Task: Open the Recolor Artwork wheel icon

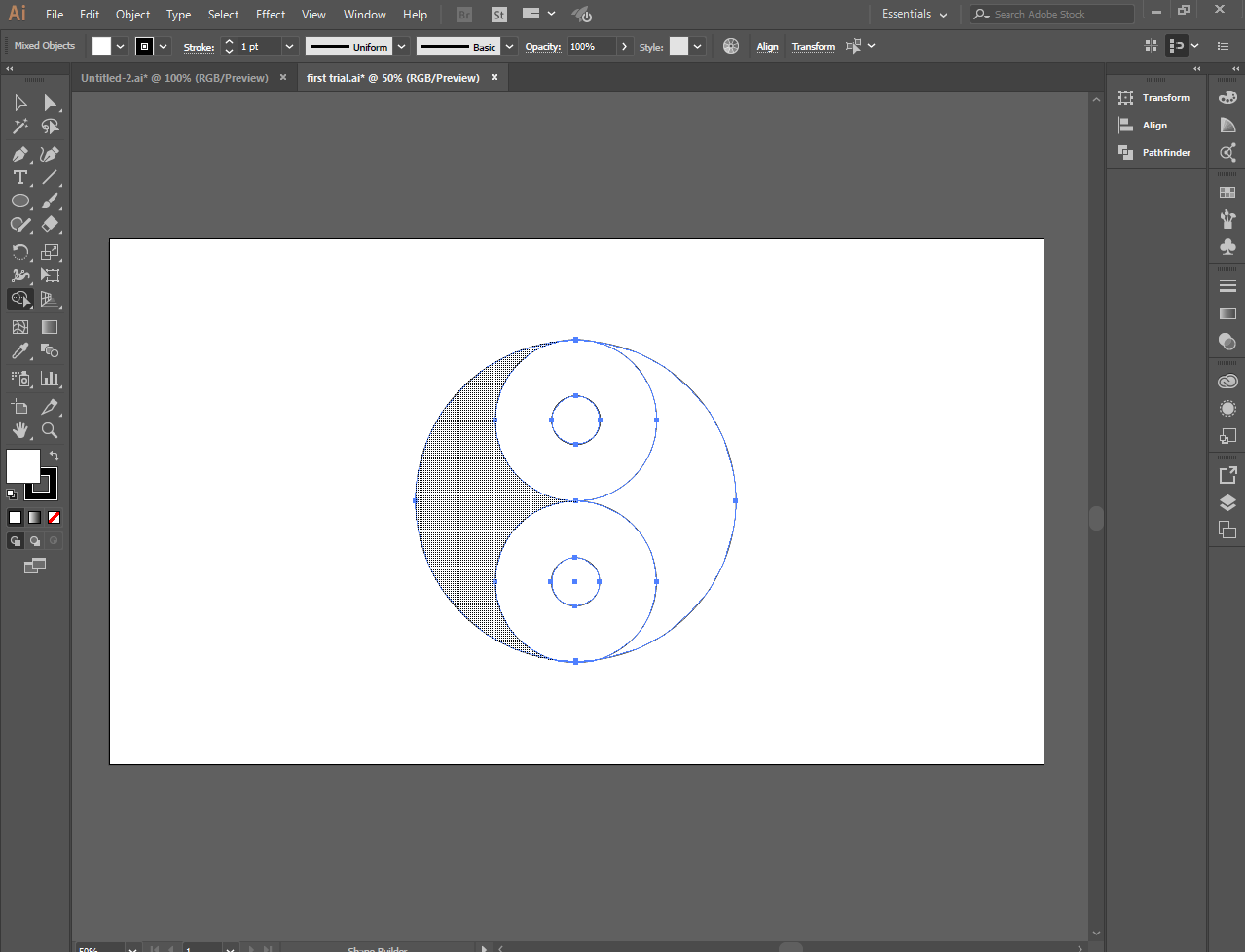Action: pyautogui.click(x=731, y=46)
